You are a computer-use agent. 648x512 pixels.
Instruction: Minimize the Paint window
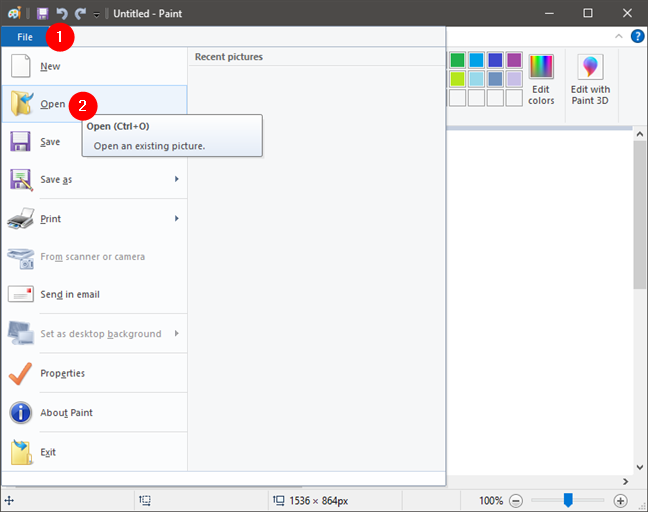tap(549, 13)
